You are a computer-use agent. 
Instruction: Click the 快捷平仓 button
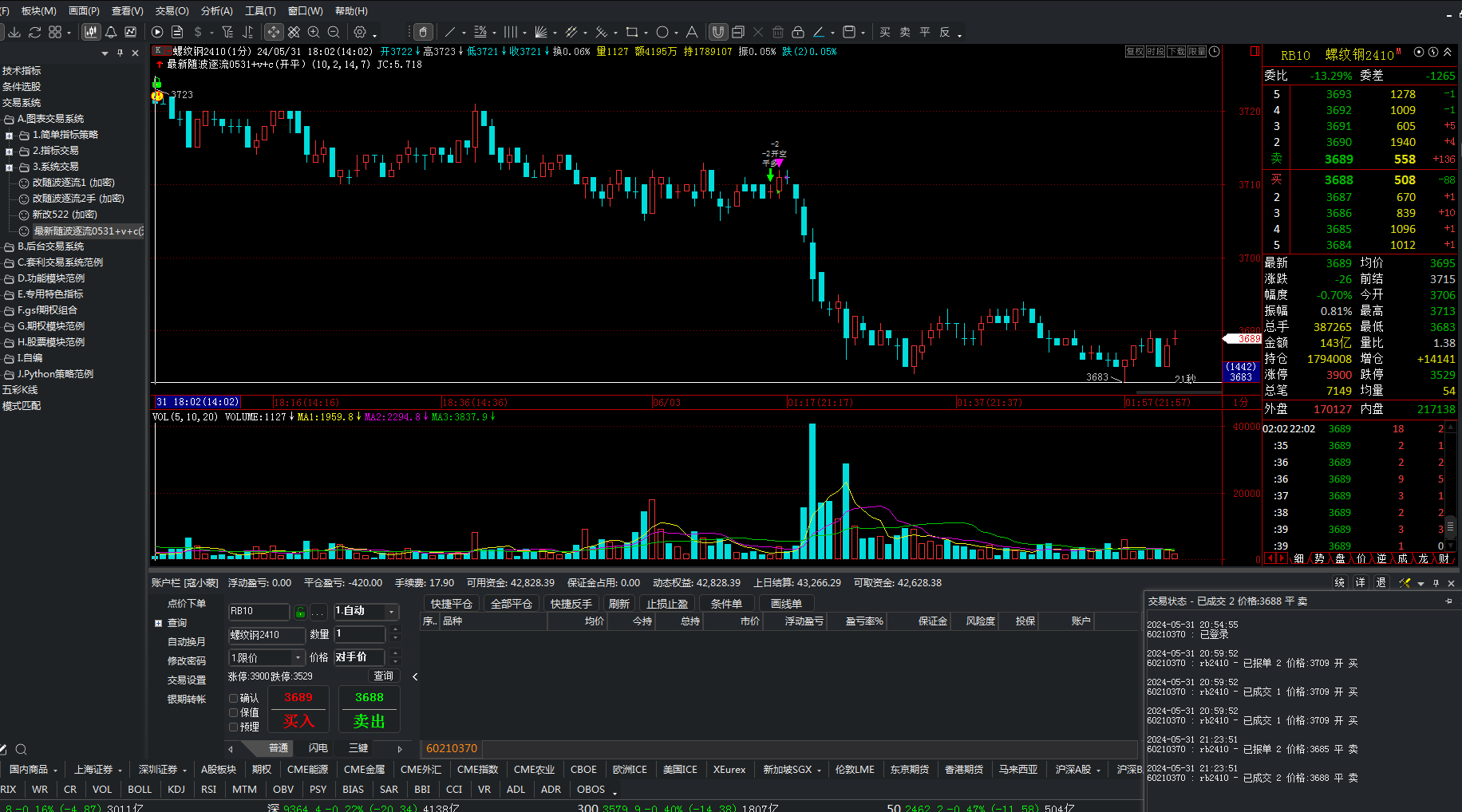452,604
